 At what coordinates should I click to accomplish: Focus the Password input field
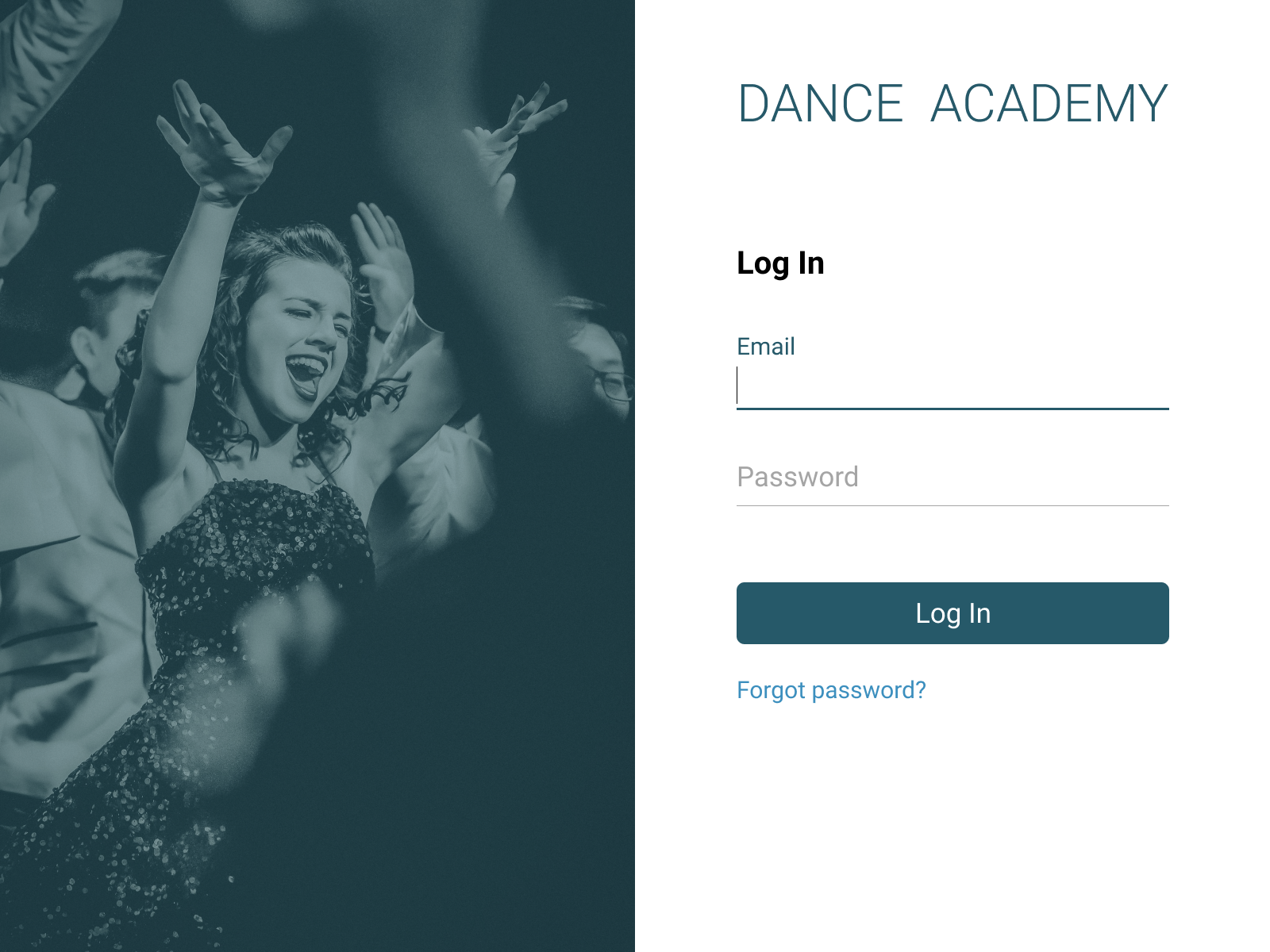pos(952,478)
